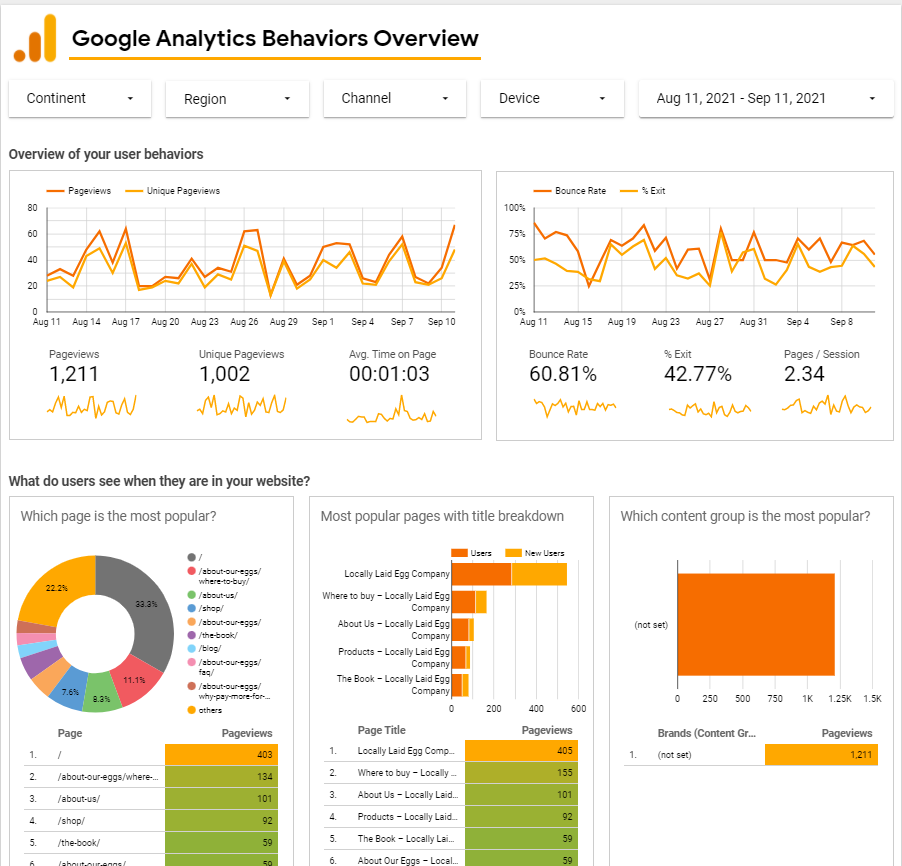Click the sparkline under Pages / Session
The width and height of the screenshot is (902, 866).
click(x=827, y=406)
